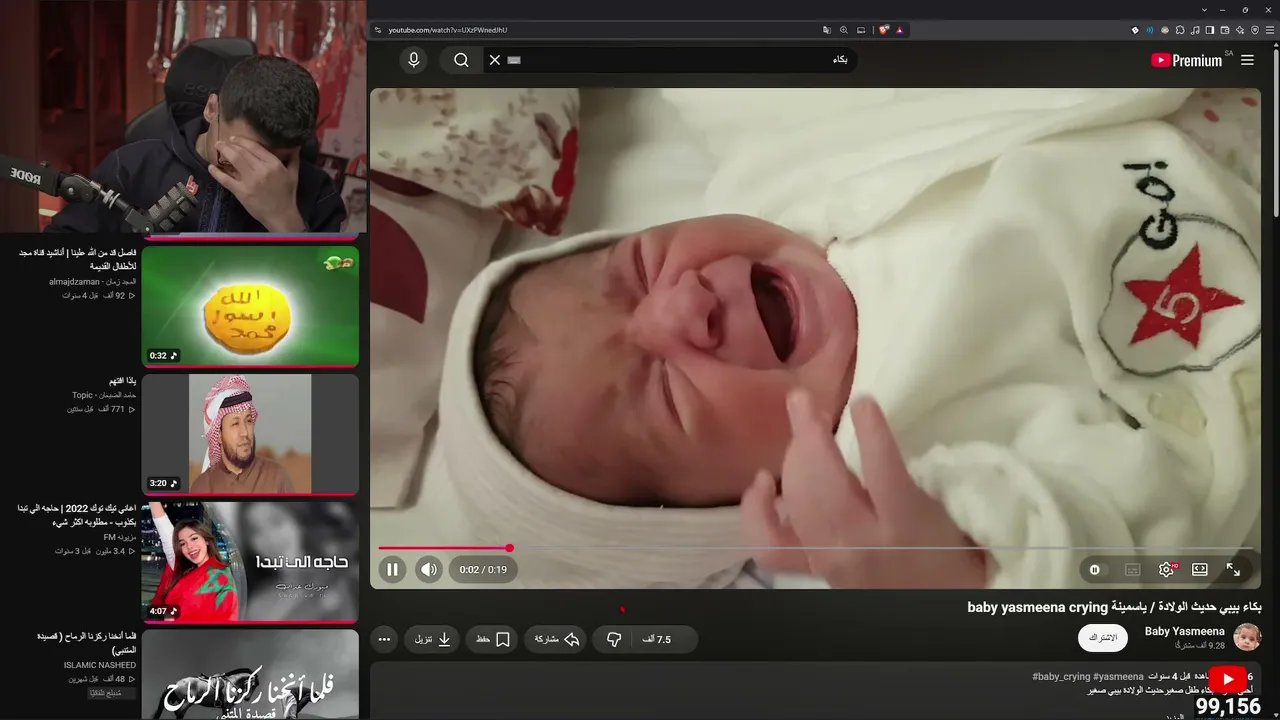Click the blue sound-wave extension icon
Image resolution: width=1280 pixels, height=720 pixels.
pos(1150,30)
